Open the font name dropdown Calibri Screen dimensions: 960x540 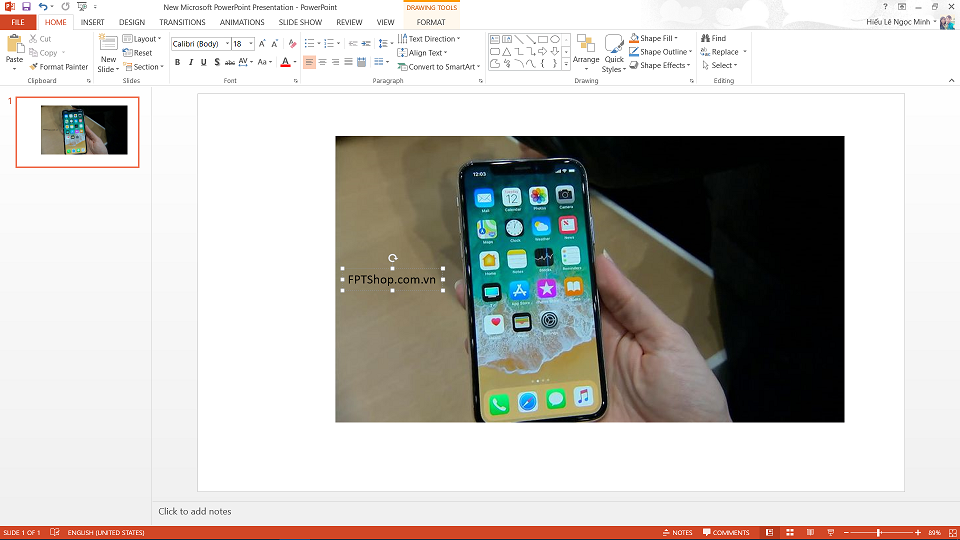[x=227, y=43]
